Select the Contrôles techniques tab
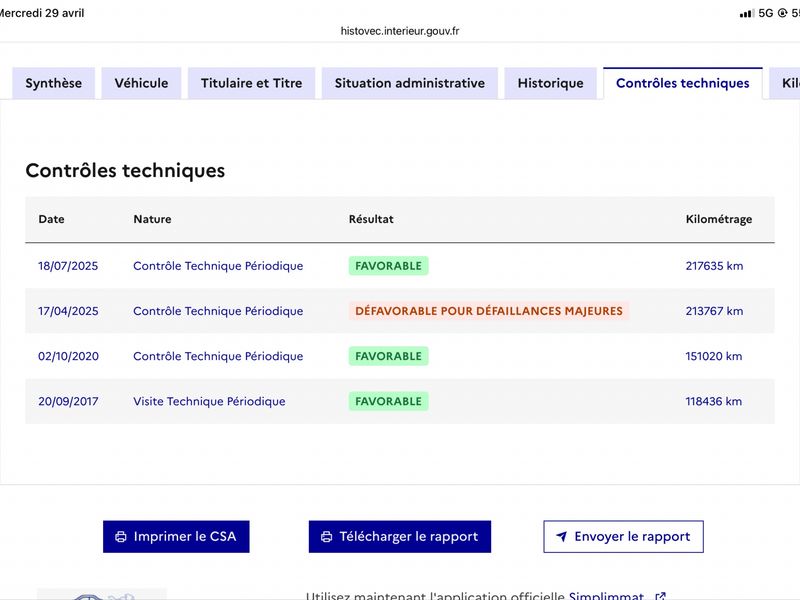The image size is (800, 600). click(x=683, y=83)
